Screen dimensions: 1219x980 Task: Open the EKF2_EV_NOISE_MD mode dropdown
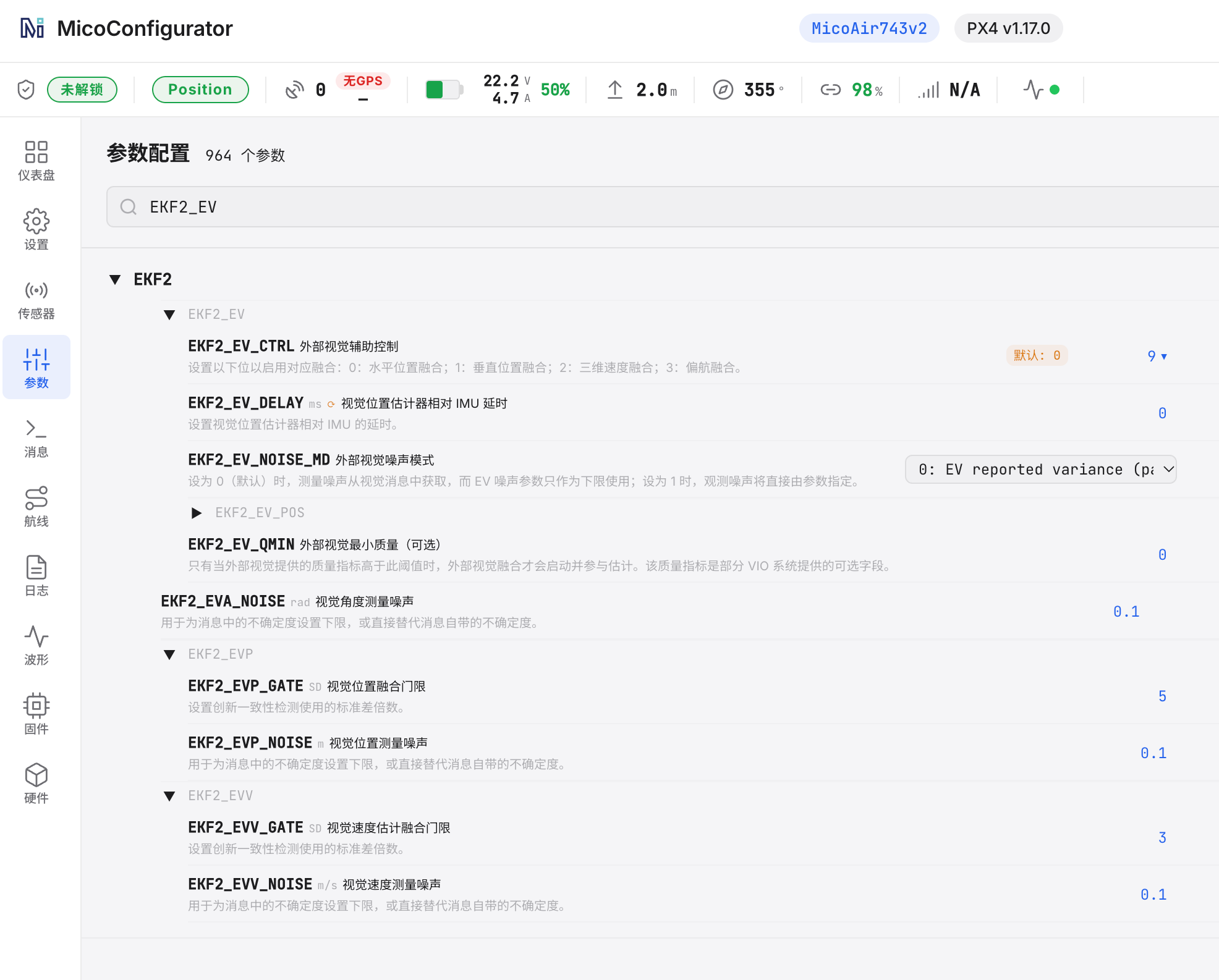click(1040, 470)
